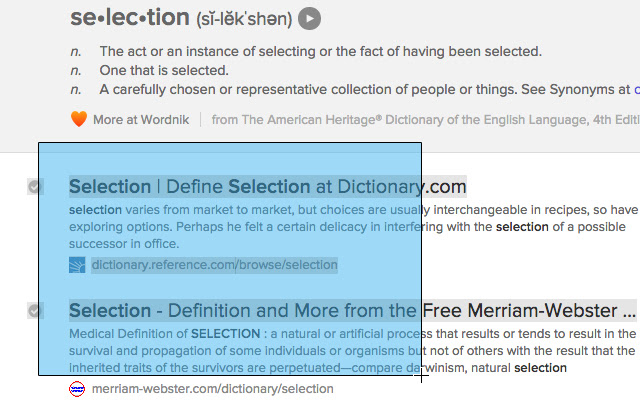Screen dimensions: 640x400
Task: Click the definition "The act or an instance of selecting"
Action: (320, 51)
